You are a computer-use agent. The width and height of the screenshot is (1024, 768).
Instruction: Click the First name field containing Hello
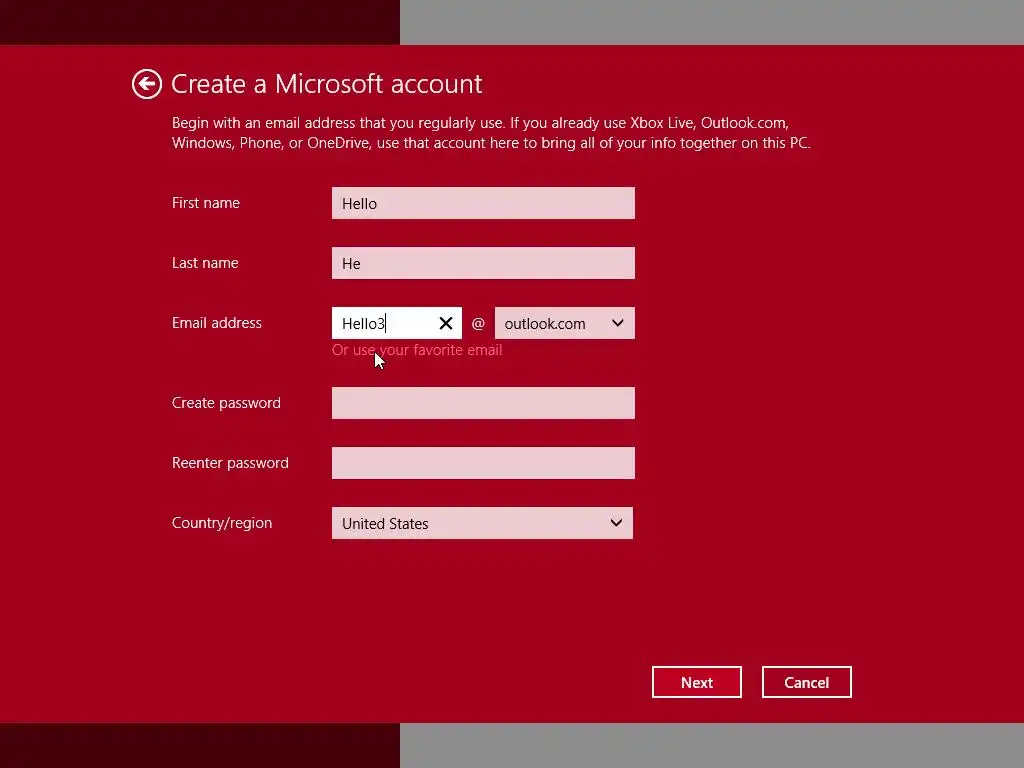click(x=483, y=203)
